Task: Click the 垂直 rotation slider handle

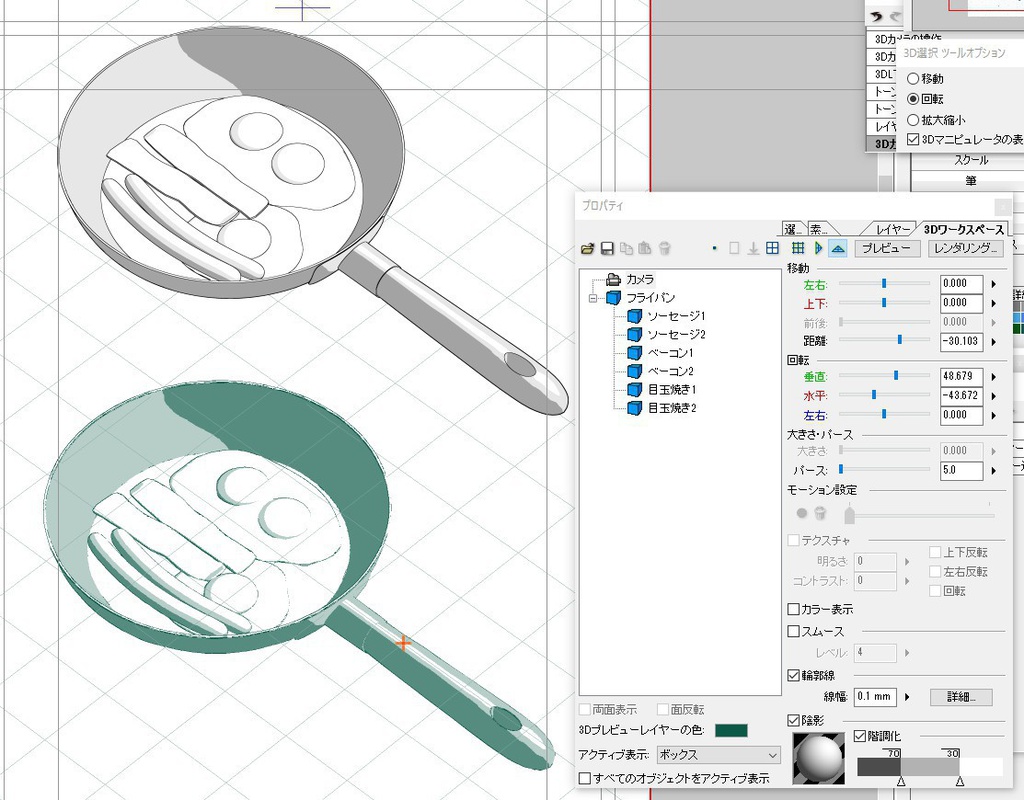Action: [896, 376]
